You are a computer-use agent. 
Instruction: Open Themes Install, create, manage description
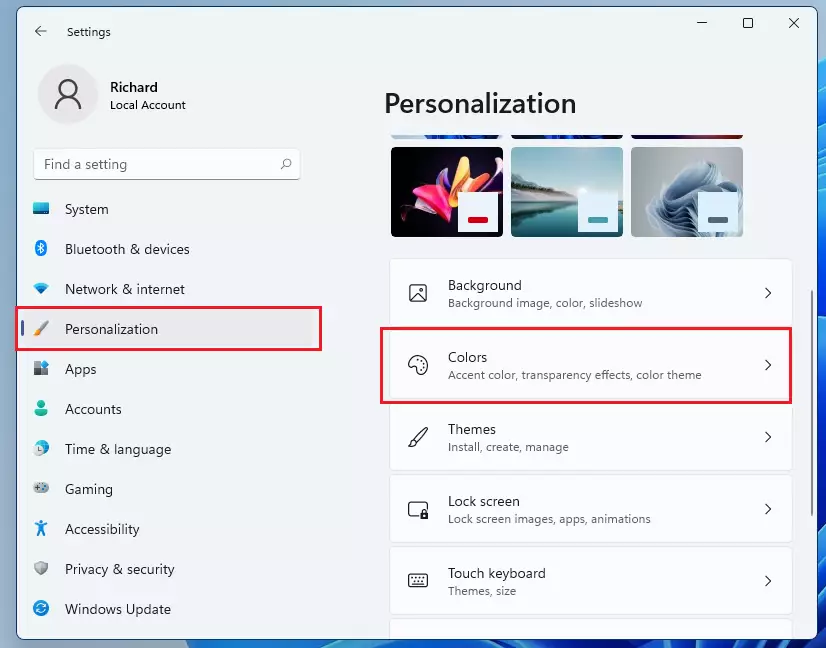point(508,447)
